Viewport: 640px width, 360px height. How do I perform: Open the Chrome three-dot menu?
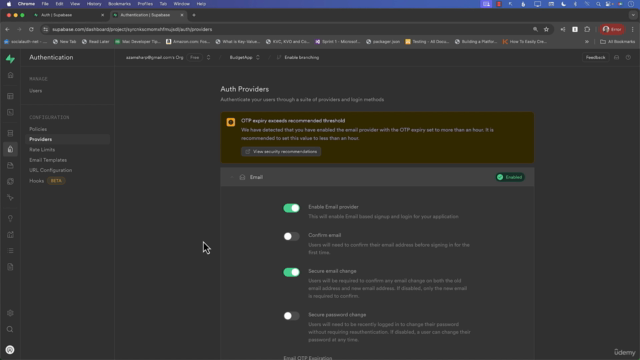[x=633, y=29]
